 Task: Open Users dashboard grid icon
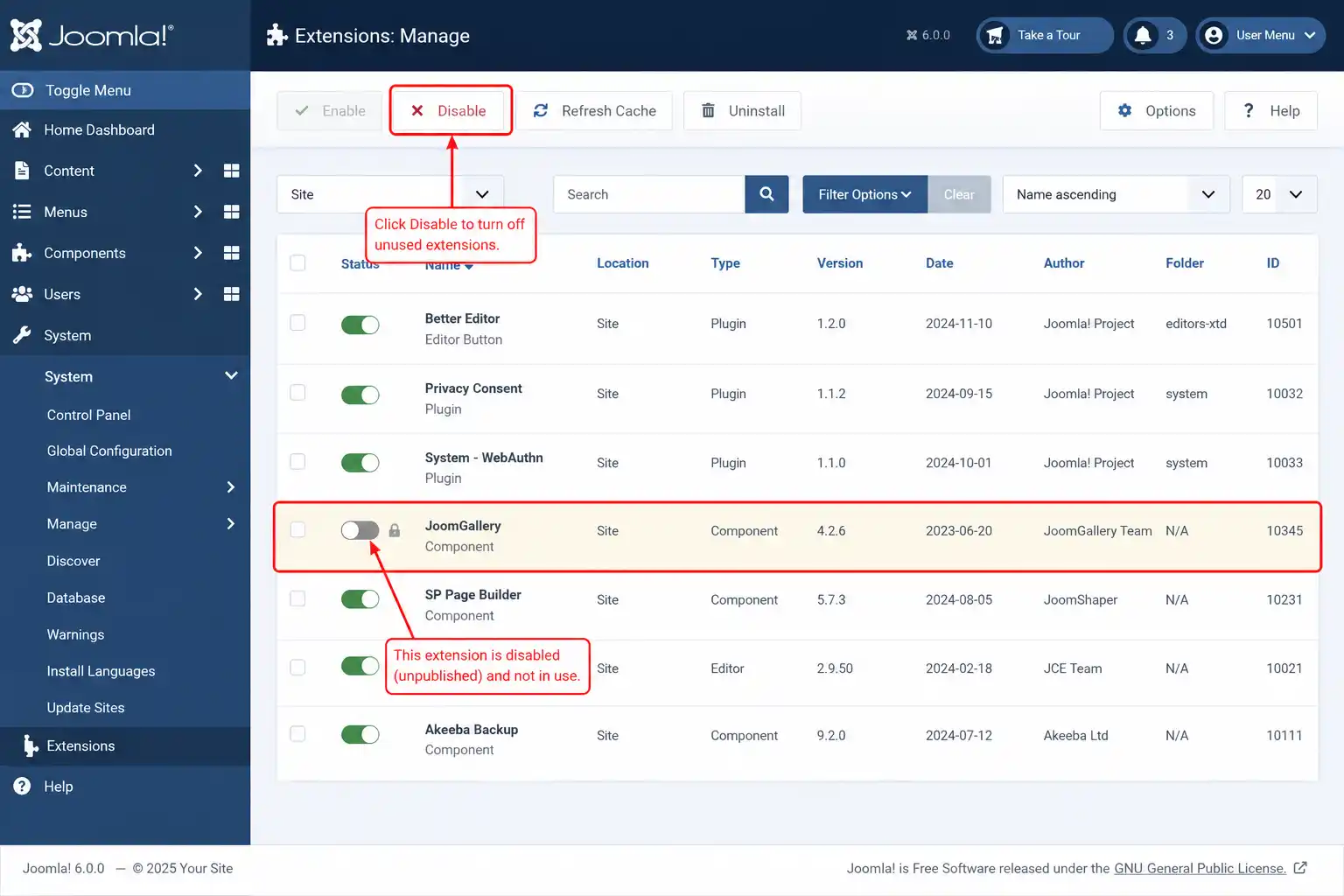(231, 294)
